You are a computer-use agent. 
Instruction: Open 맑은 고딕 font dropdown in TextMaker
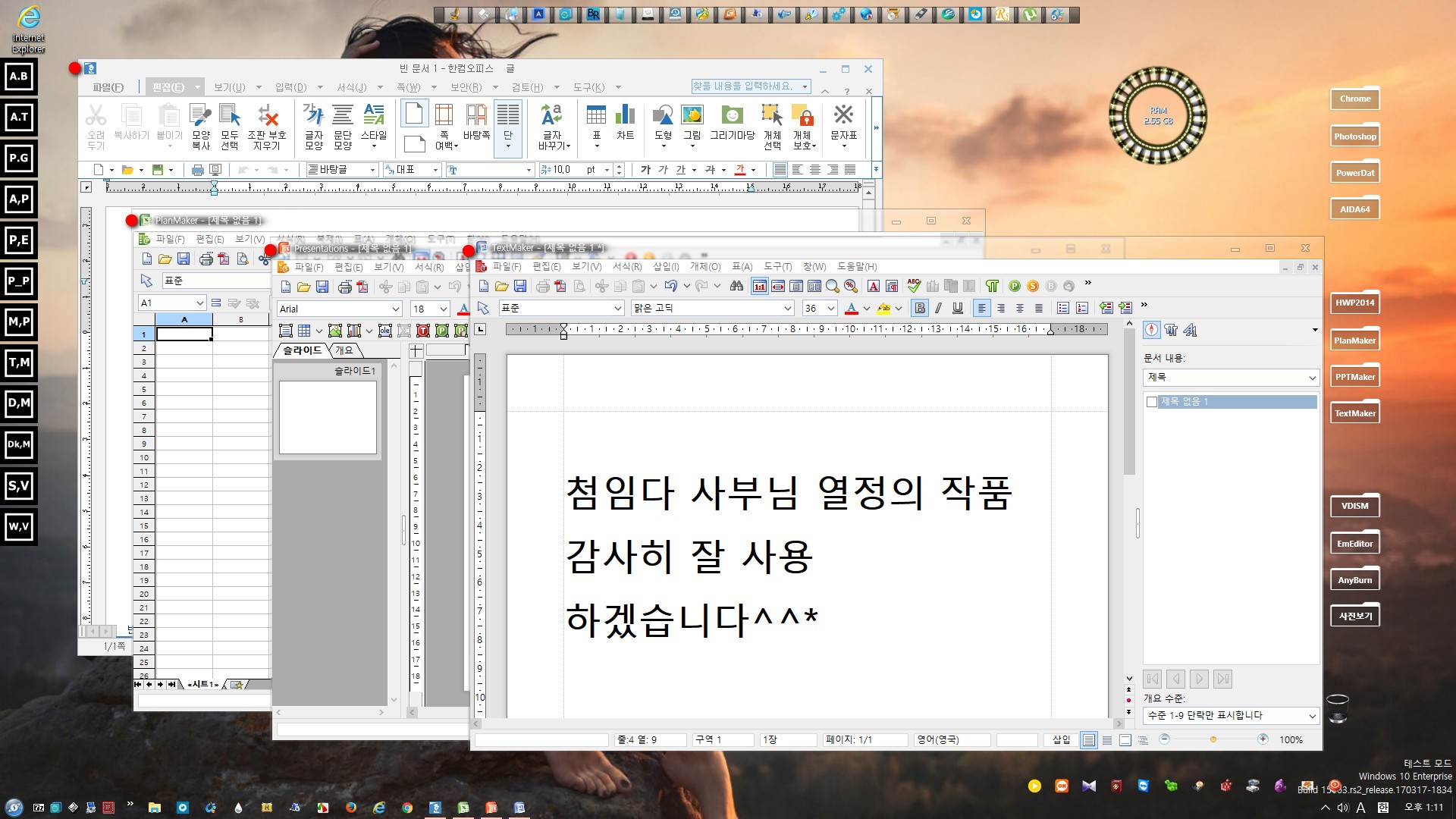(787, 308)
